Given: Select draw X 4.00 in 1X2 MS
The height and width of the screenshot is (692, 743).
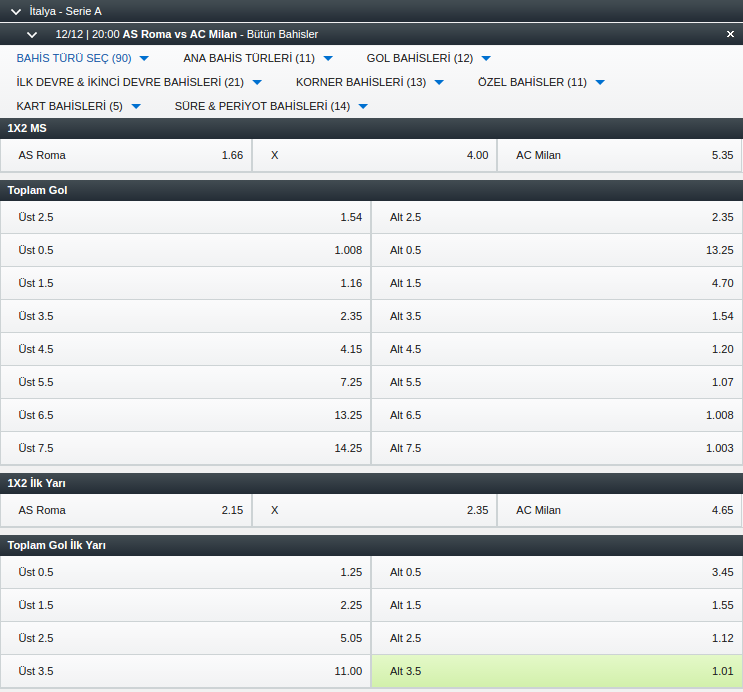Looking at the screenshot, I should pos(374,155).
